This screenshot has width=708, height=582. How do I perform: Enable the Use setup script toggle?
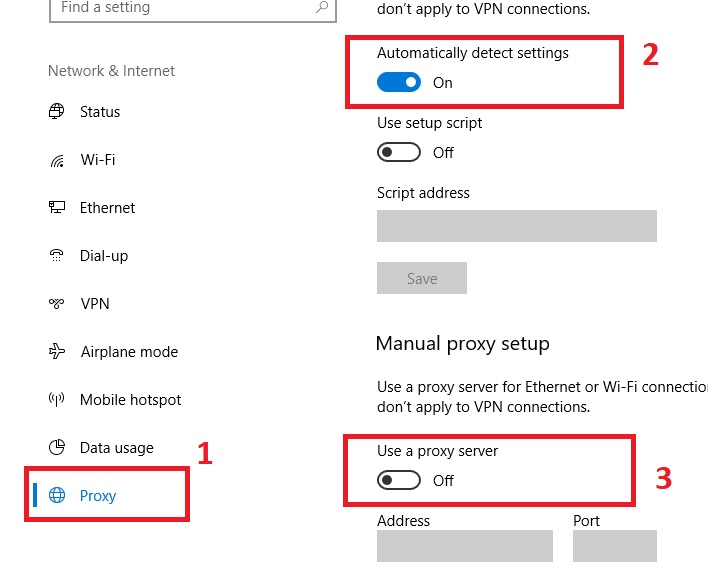point(399,153)
